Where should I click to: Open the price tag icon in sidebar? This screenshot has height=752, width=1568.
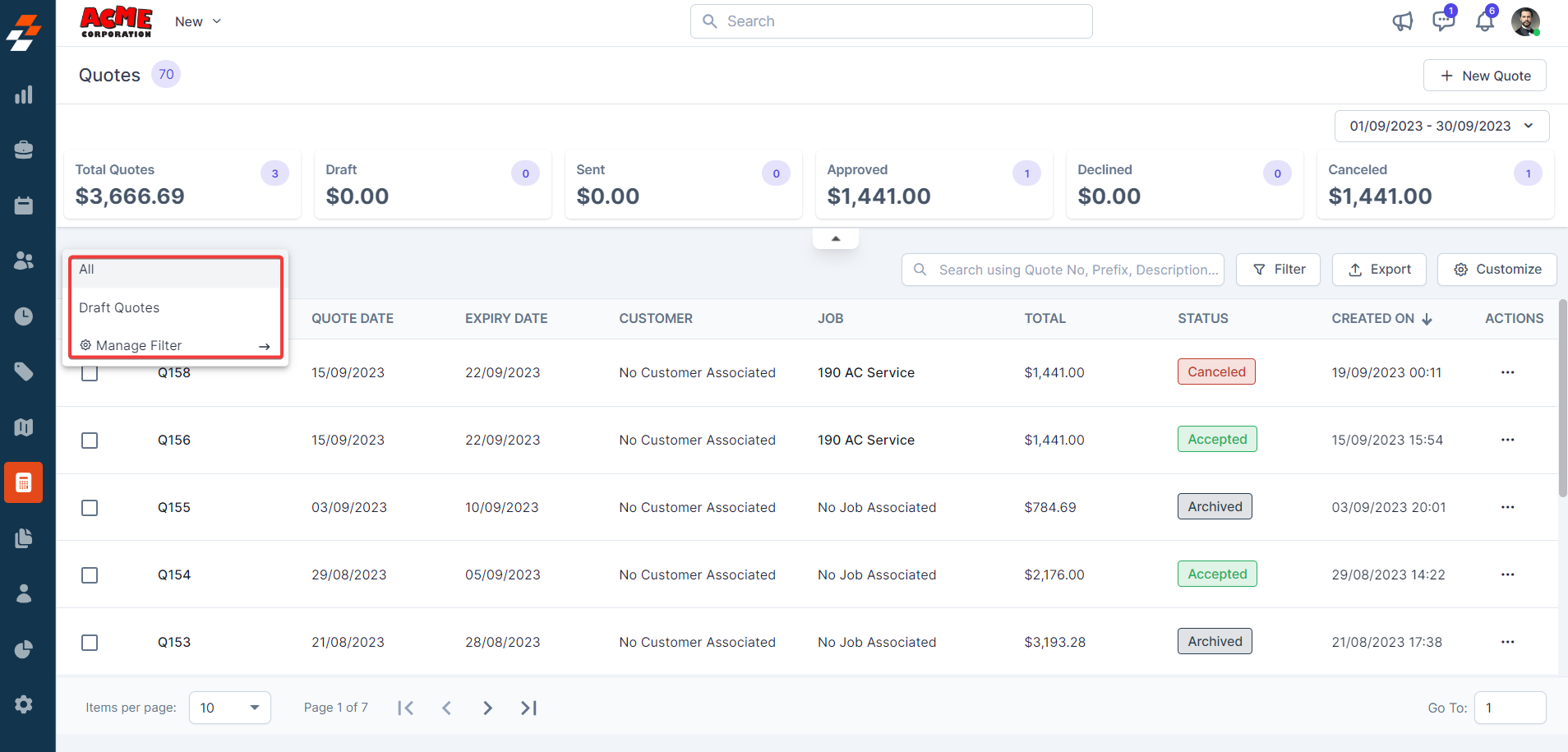click(24, 371)
